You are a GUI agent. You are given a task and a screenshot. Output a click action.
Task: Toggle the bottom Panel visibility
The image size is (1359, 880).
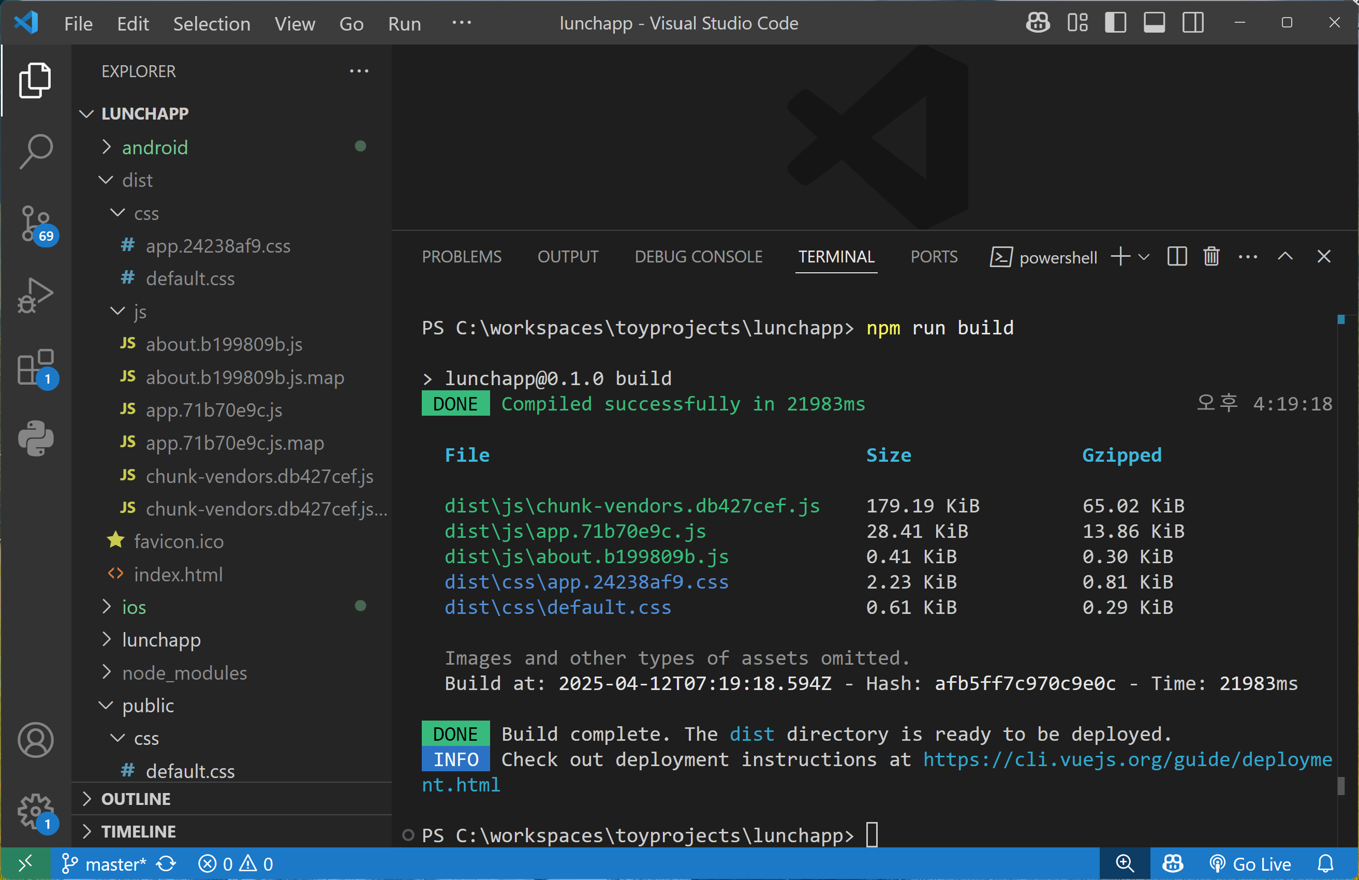pos(1154,22)
